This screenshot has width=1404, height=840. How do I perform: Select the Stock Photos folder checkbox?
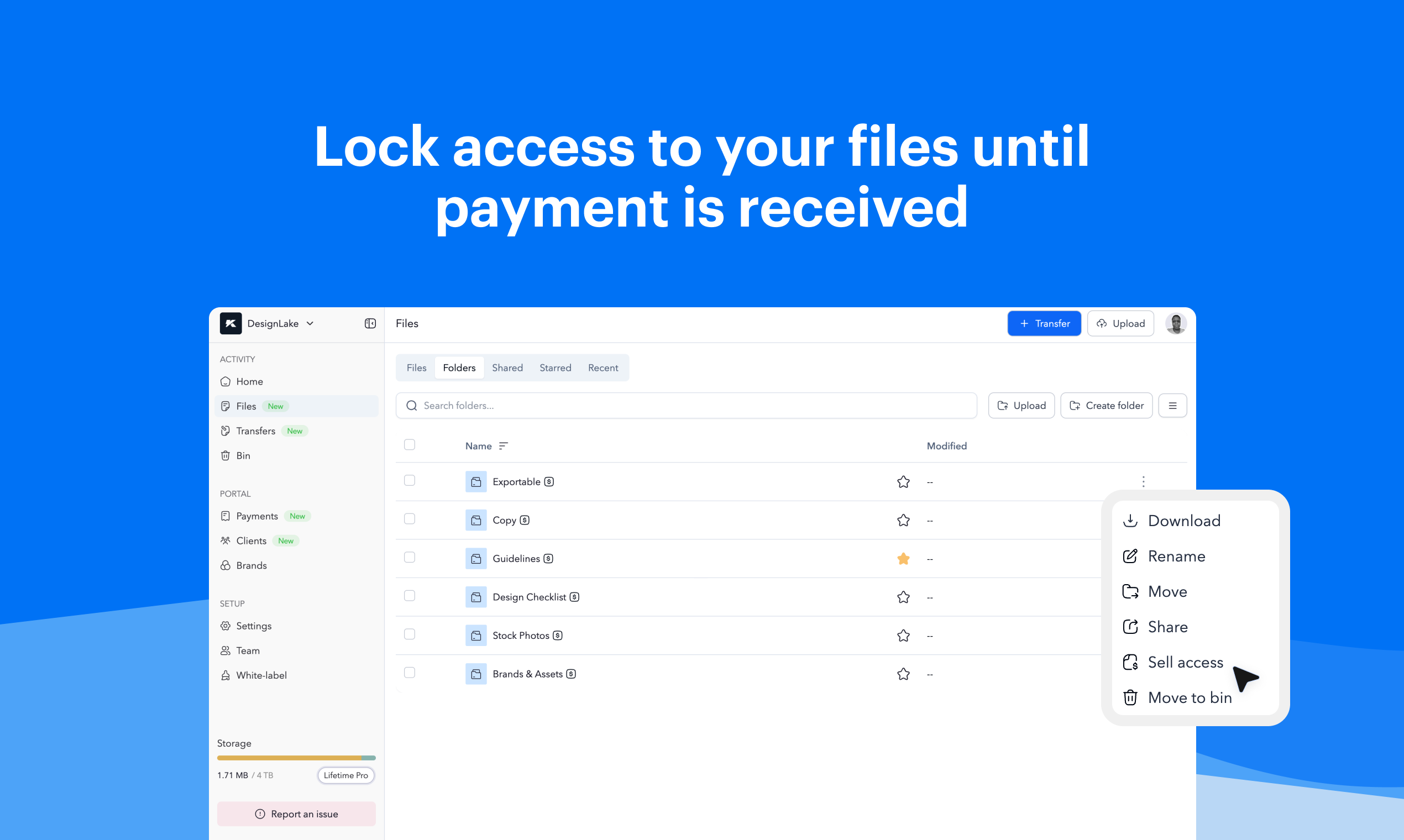click(x=409, y=634)
